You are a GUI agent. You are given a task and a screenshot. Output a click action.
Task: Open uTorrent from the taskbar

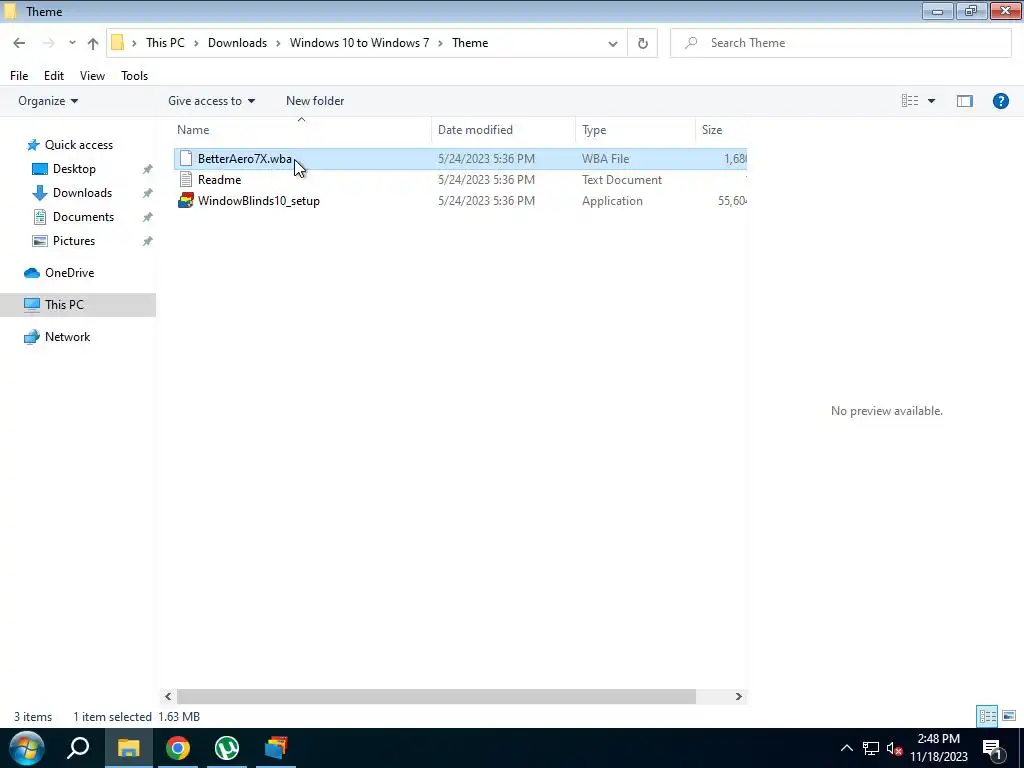pyautogui.click(x=227, y=748)
